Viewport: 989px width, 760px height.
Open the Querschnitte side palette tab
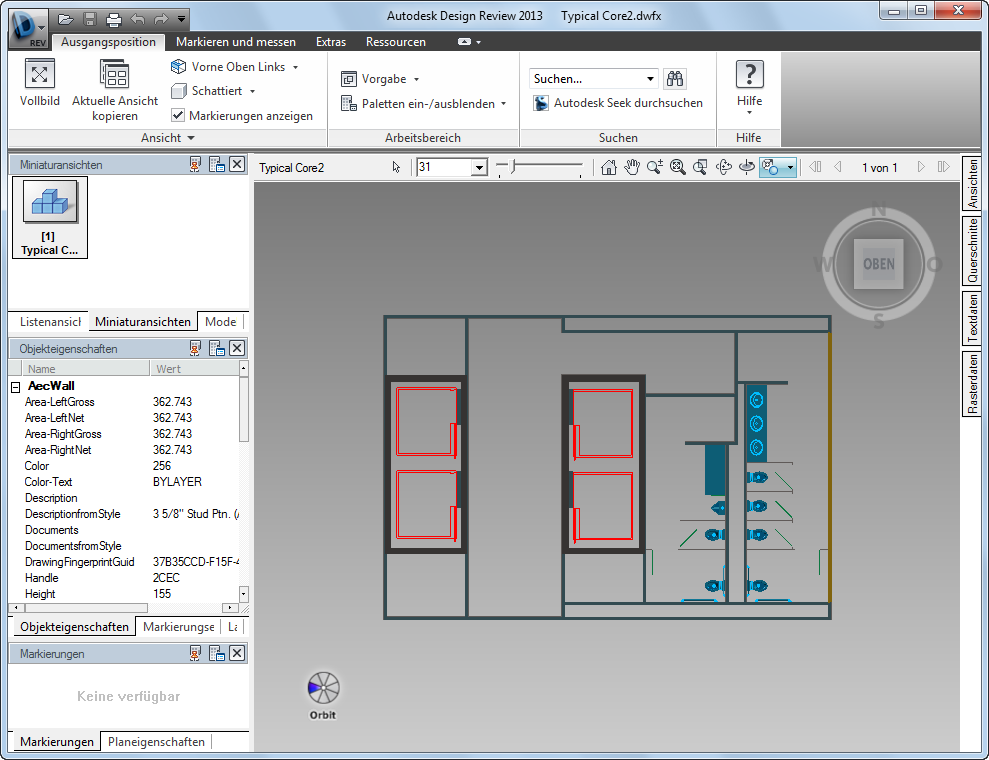(x=972, y=250)
